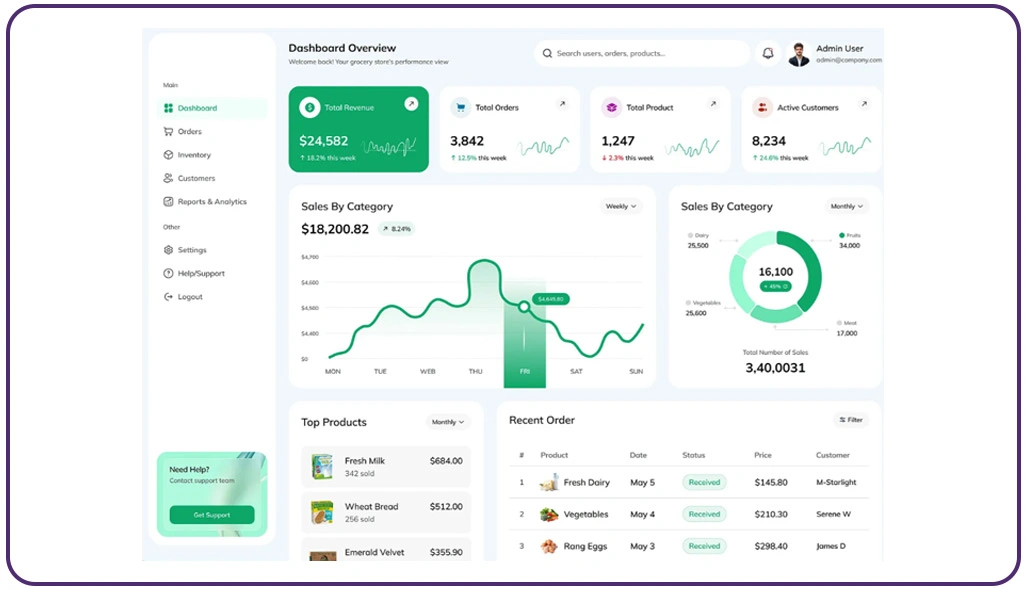
Task: Click the search magnifier icon
Action: click(547, 54)
